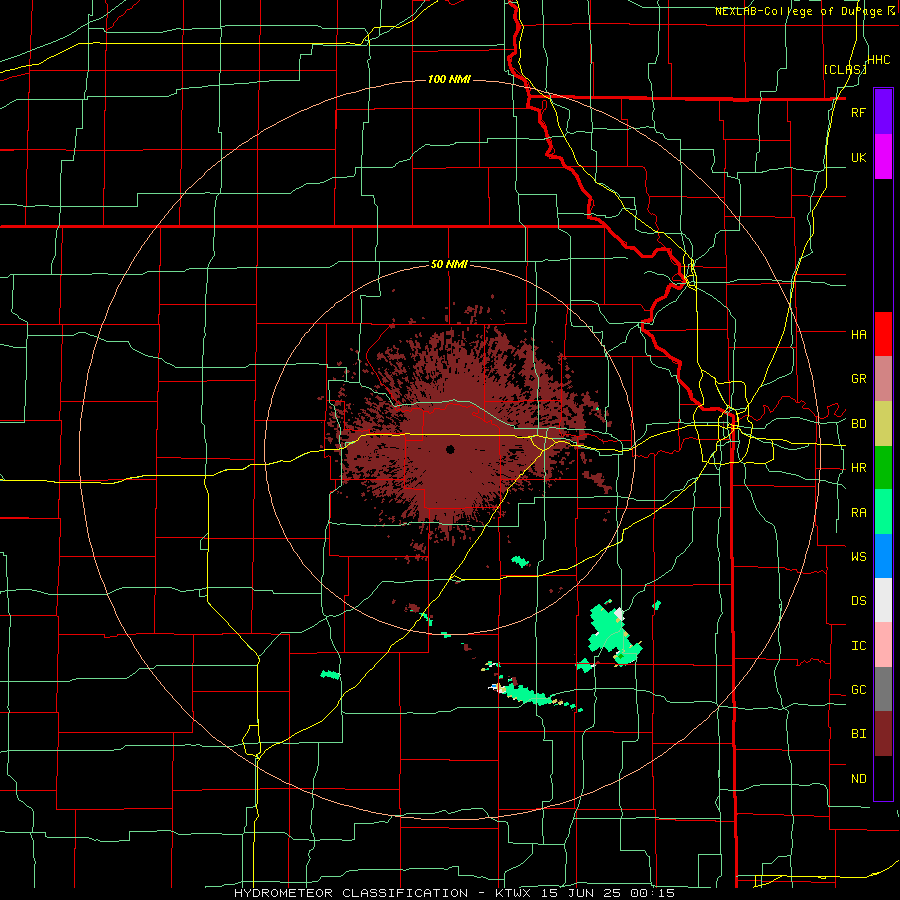Click the RA legend label

coord(859,513)
